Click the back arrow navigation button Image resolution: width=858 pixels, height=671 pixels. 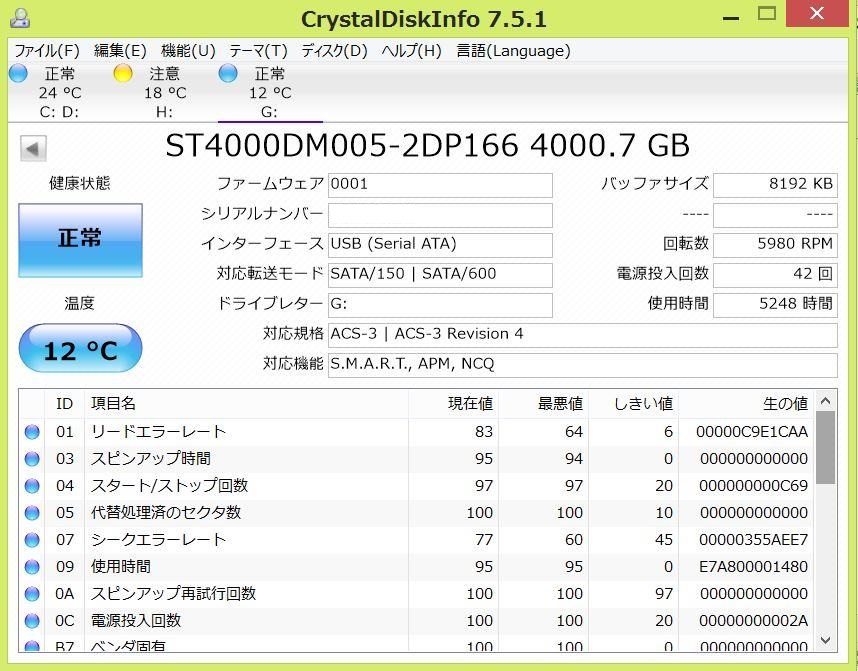(33, 148)
